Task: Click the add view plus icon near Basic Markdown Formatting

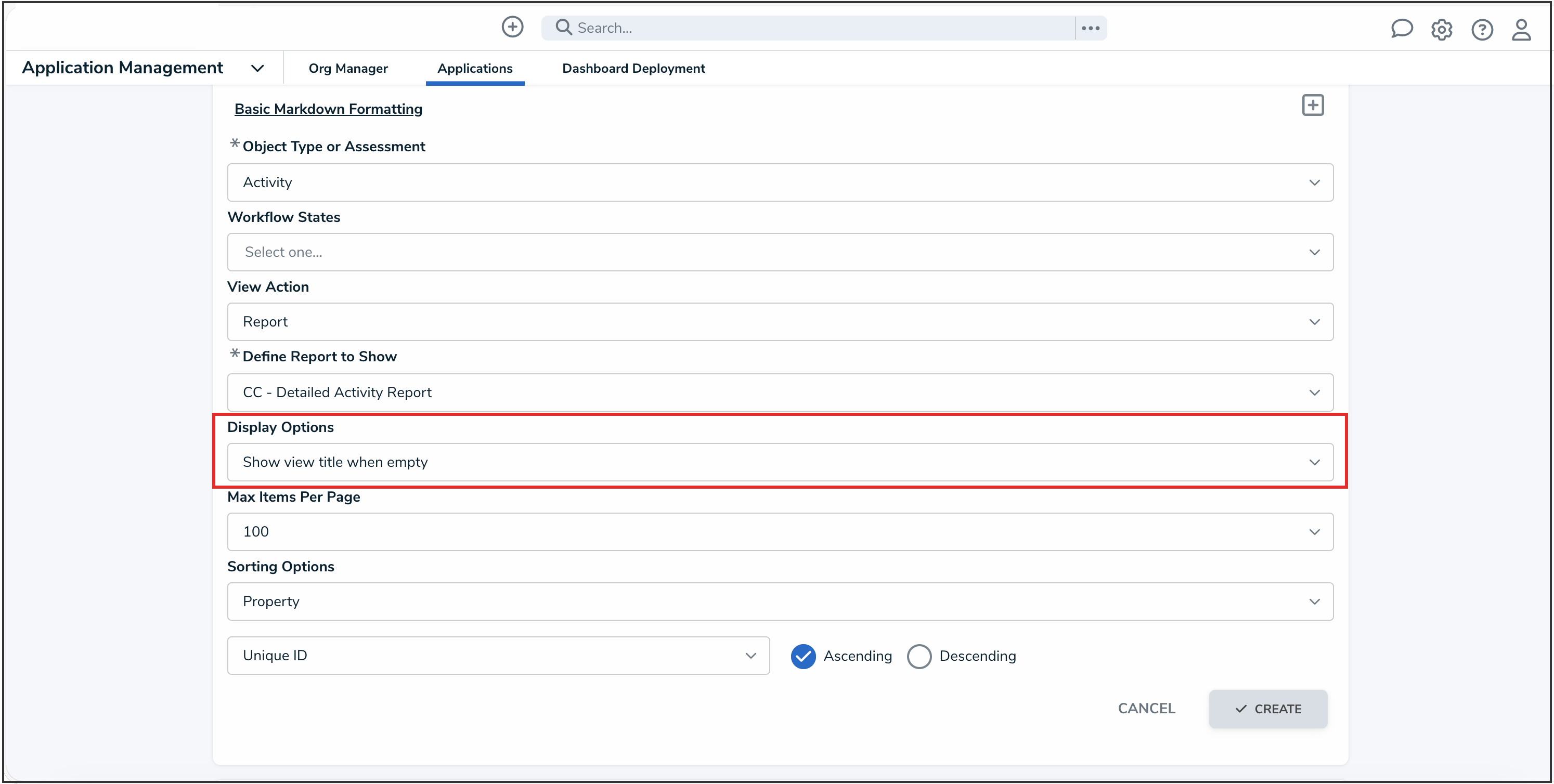Action: tap(1313, 105)
